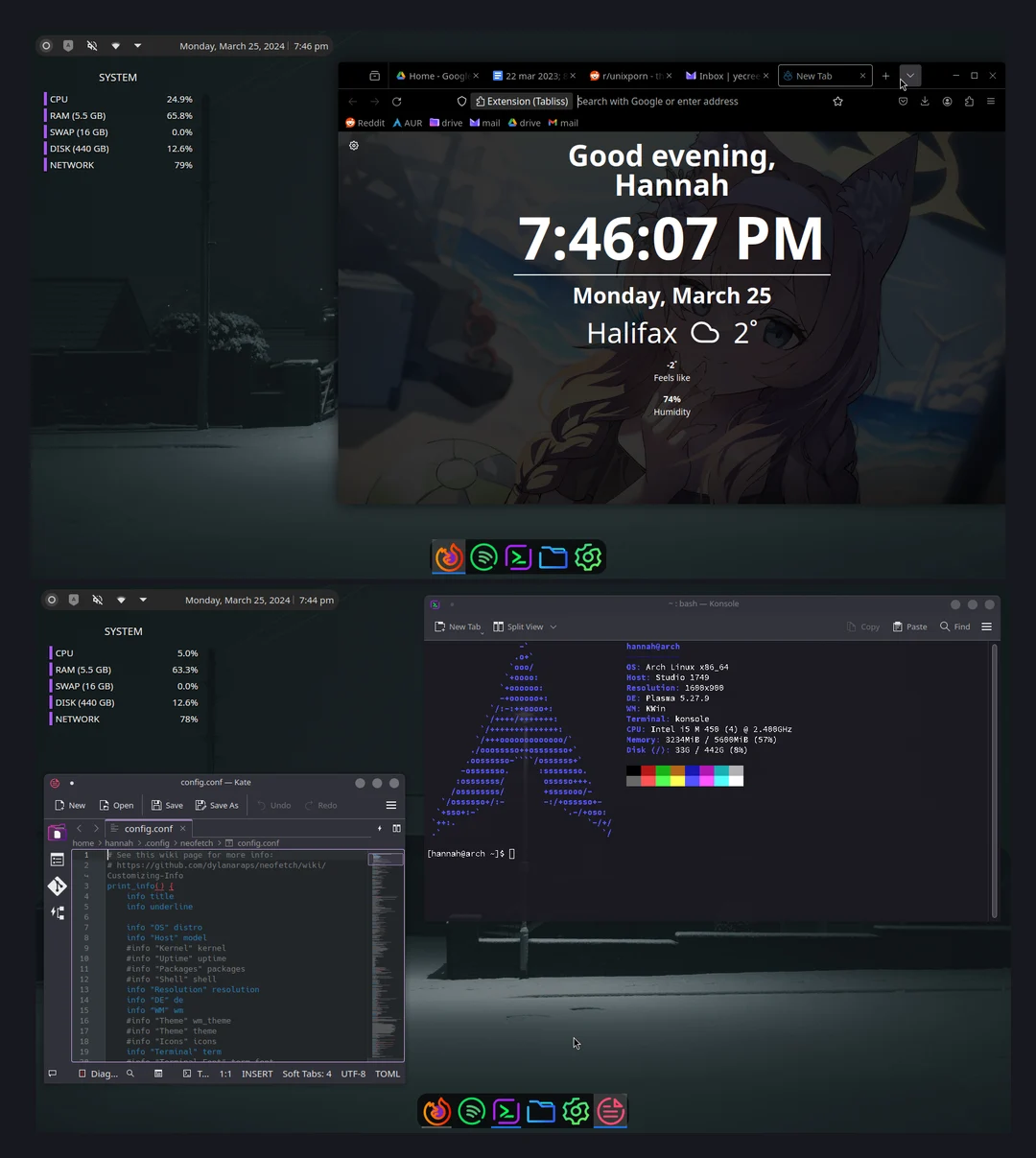The image size is (1036, 1158).
Task: Select Paste in the Konsole toolbar
Action: coord(908,626)
